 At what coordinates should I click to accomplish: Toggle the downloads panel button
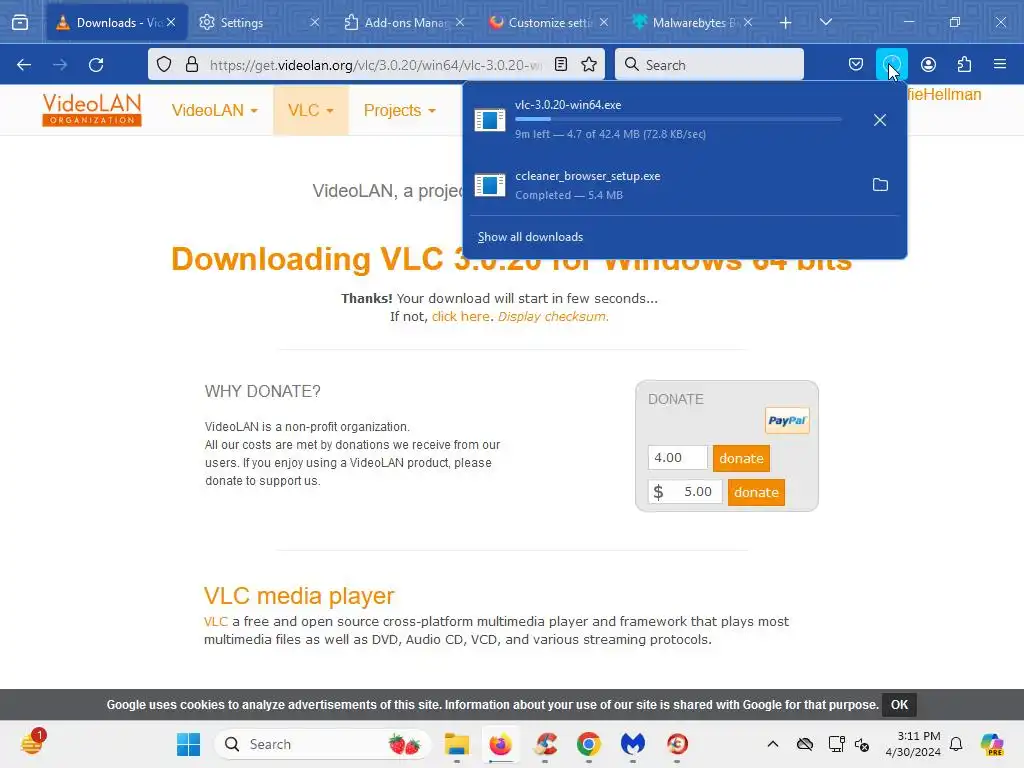click(x=891, y=64)
